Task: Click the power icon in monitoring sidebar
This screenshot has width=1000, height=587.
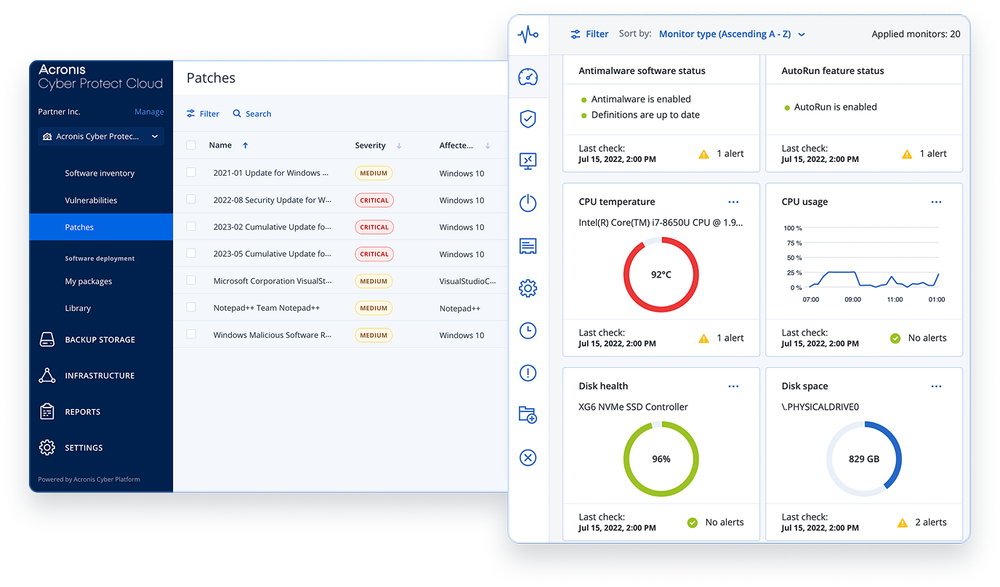Action: point(528,203)
